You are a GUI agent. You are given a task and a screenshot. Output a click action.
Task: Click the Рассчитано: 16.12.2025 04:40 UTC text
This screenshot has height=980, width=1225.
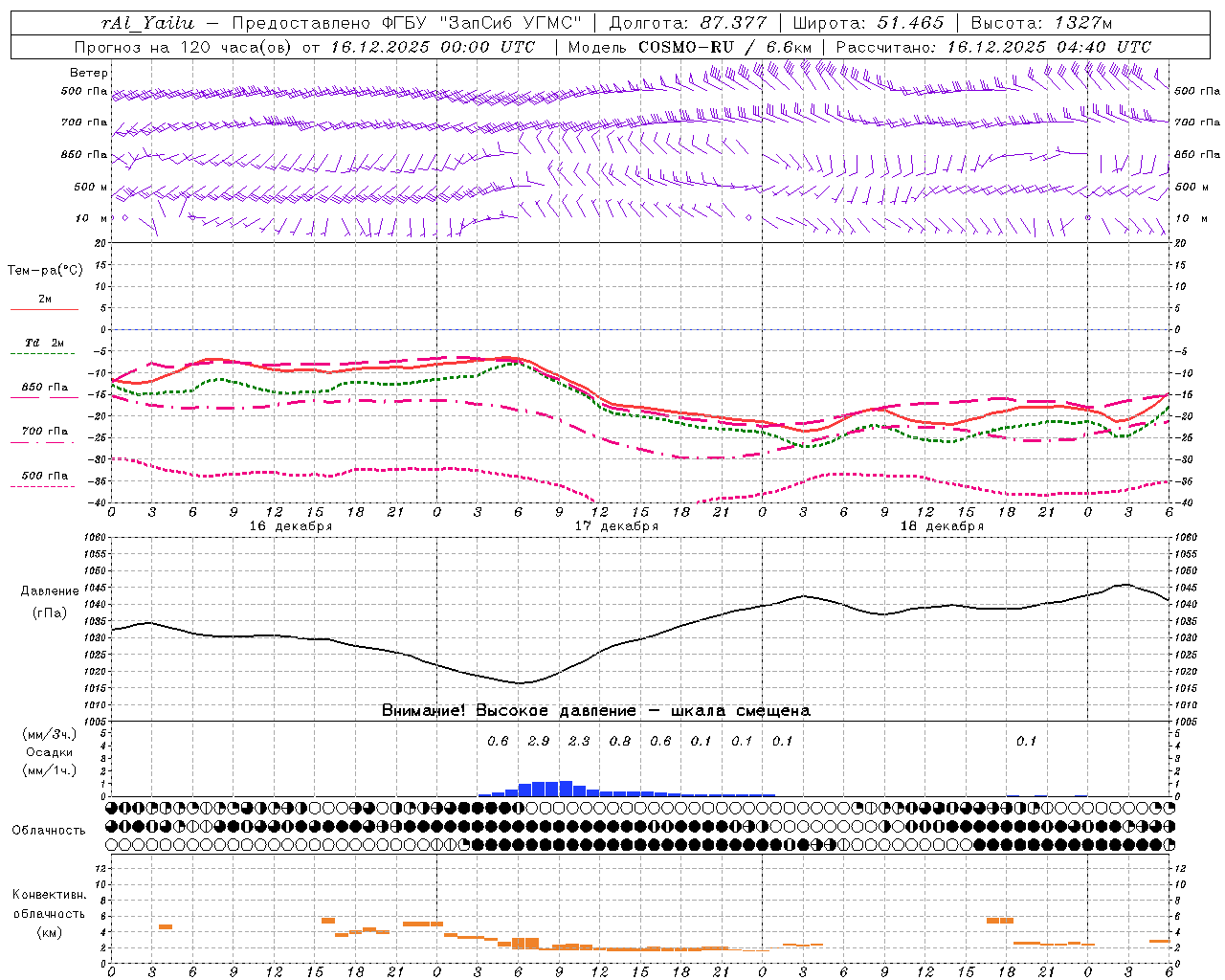pos(993,47)
